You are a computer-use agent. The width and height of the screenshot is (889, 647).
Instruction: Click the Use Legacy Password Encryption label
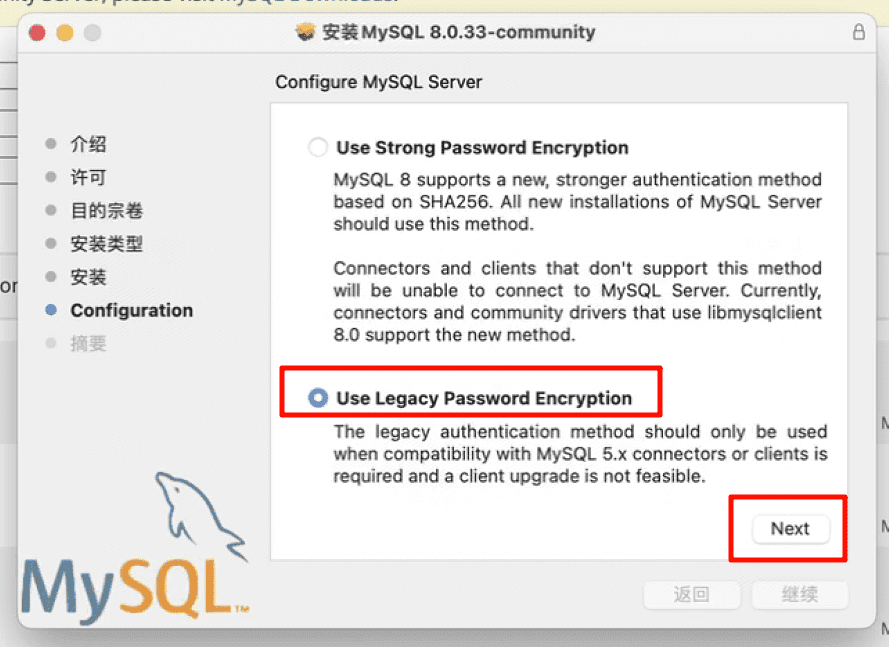(484, 398)
